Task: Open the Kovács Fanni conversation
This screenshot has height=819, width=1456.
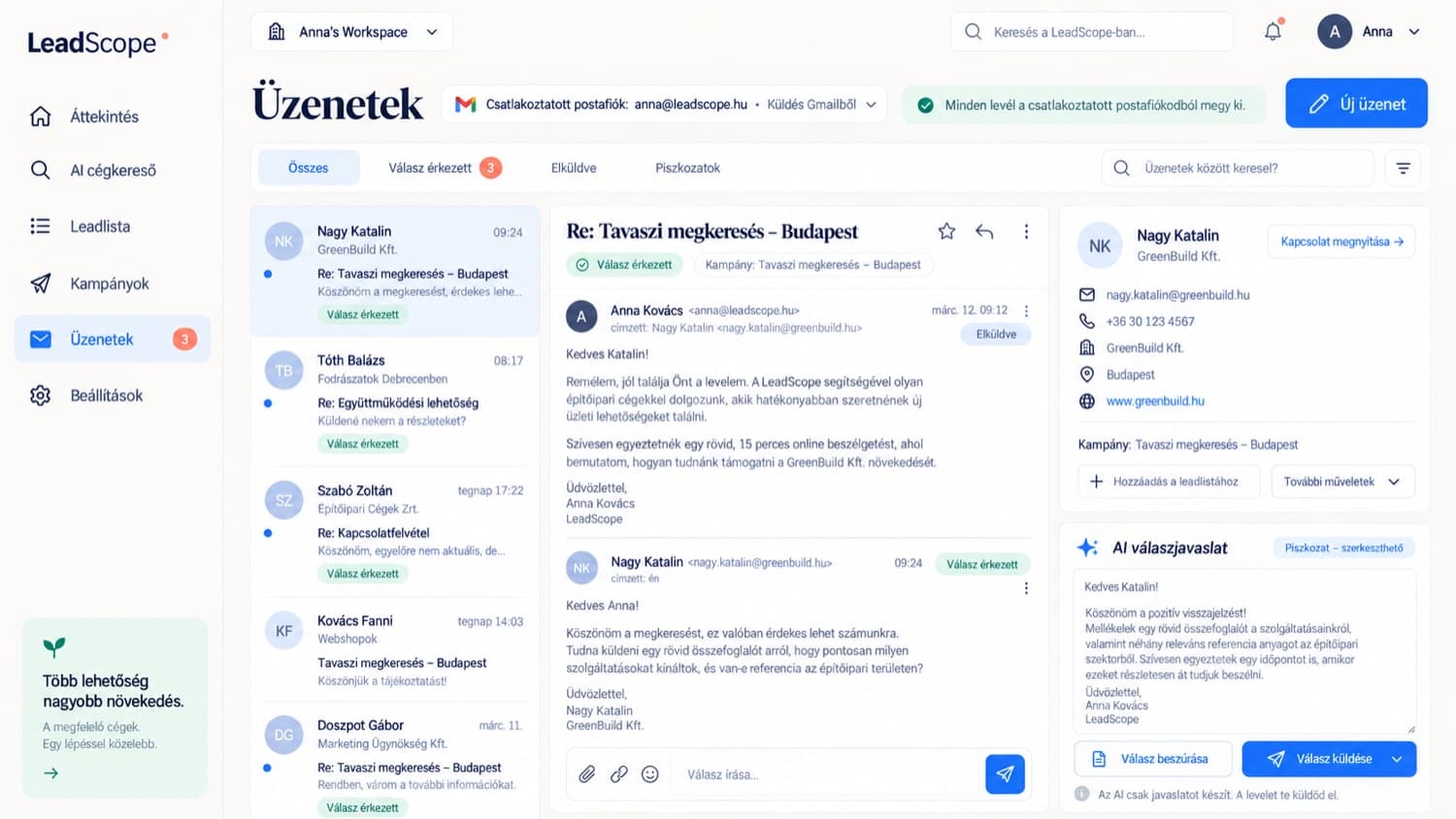Action: (395, 650)
